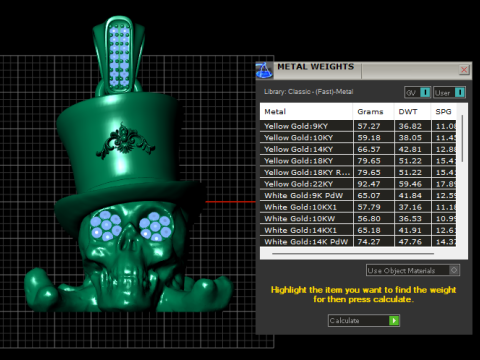The image size is (480, 360).
Task: Click the METAL WEIGHTS title bar
Action: point(364,70)
